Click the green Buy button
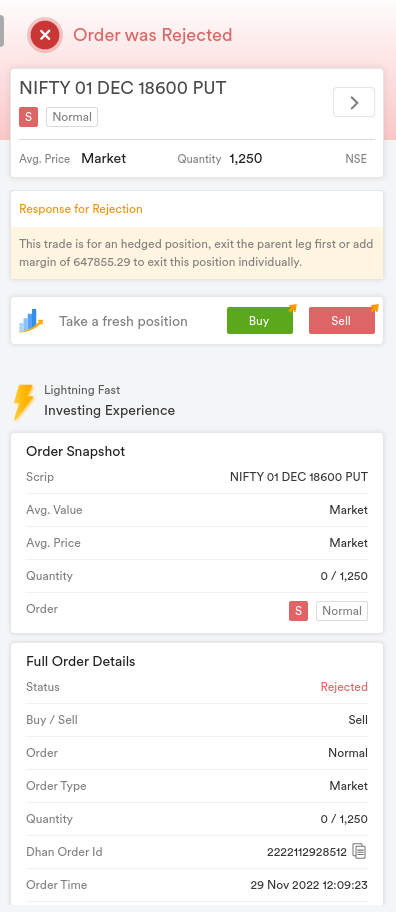Viewport: 396px width, 912px height. click(259, 321)
